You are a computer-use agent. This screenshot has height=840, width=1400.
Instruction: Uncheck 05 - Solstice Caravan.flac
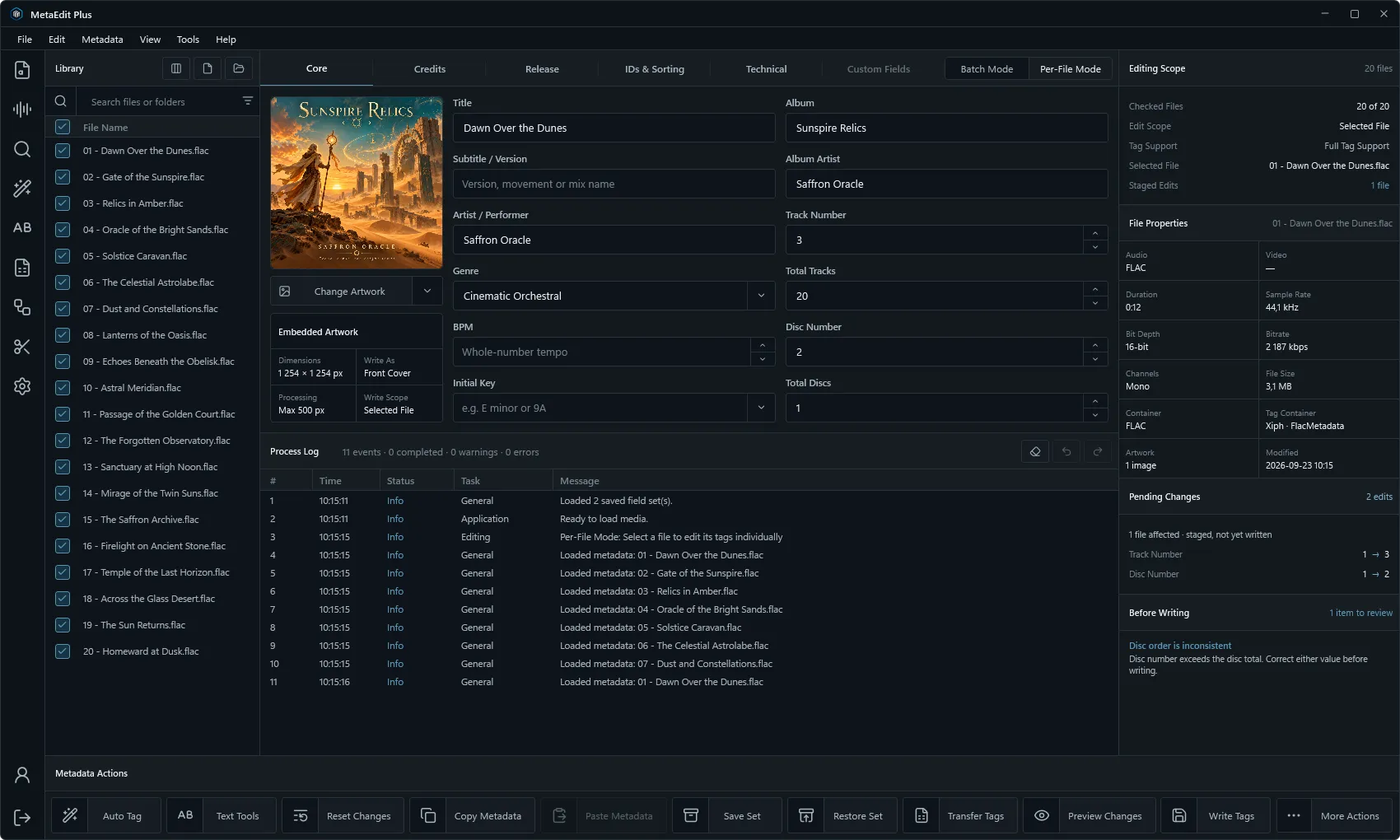[x=63, y=256]
